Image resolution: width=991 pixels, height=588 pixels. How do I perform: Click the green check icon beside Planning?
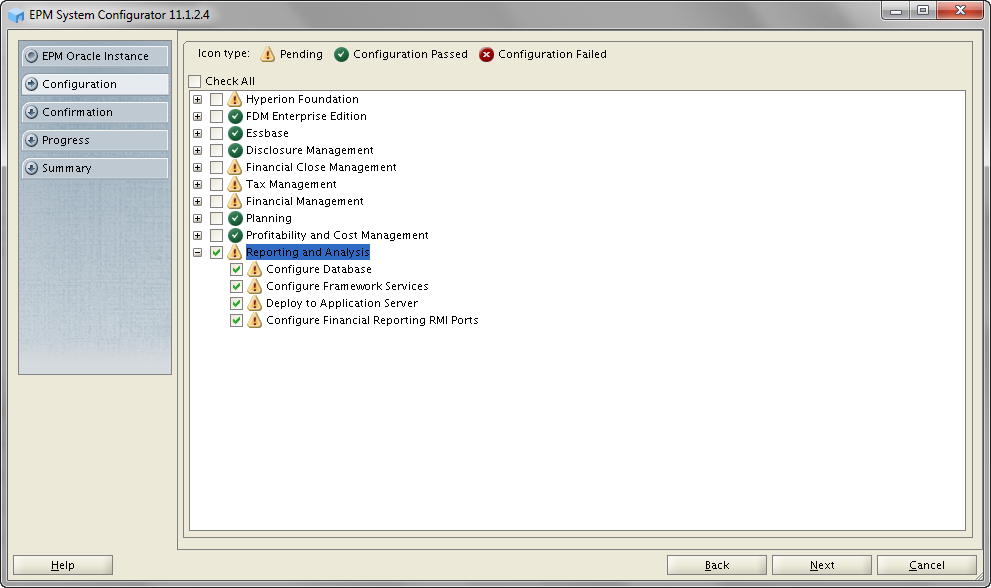click(235, 218)
